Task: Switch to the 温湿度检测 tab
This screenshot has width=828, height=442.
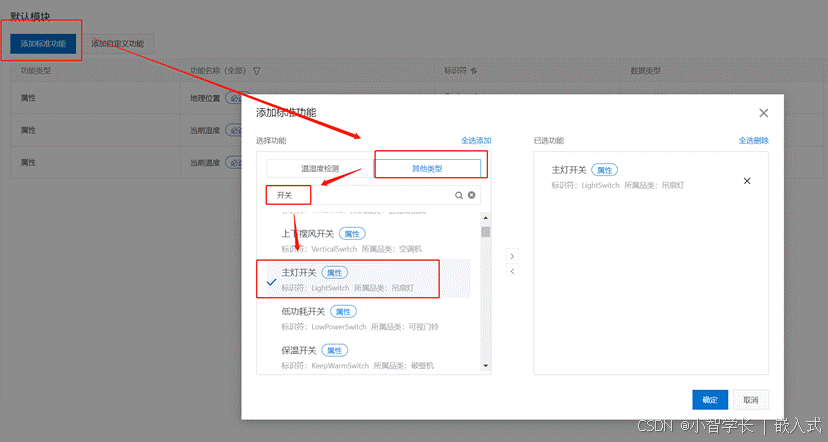Action: click(x=320, y=169)
